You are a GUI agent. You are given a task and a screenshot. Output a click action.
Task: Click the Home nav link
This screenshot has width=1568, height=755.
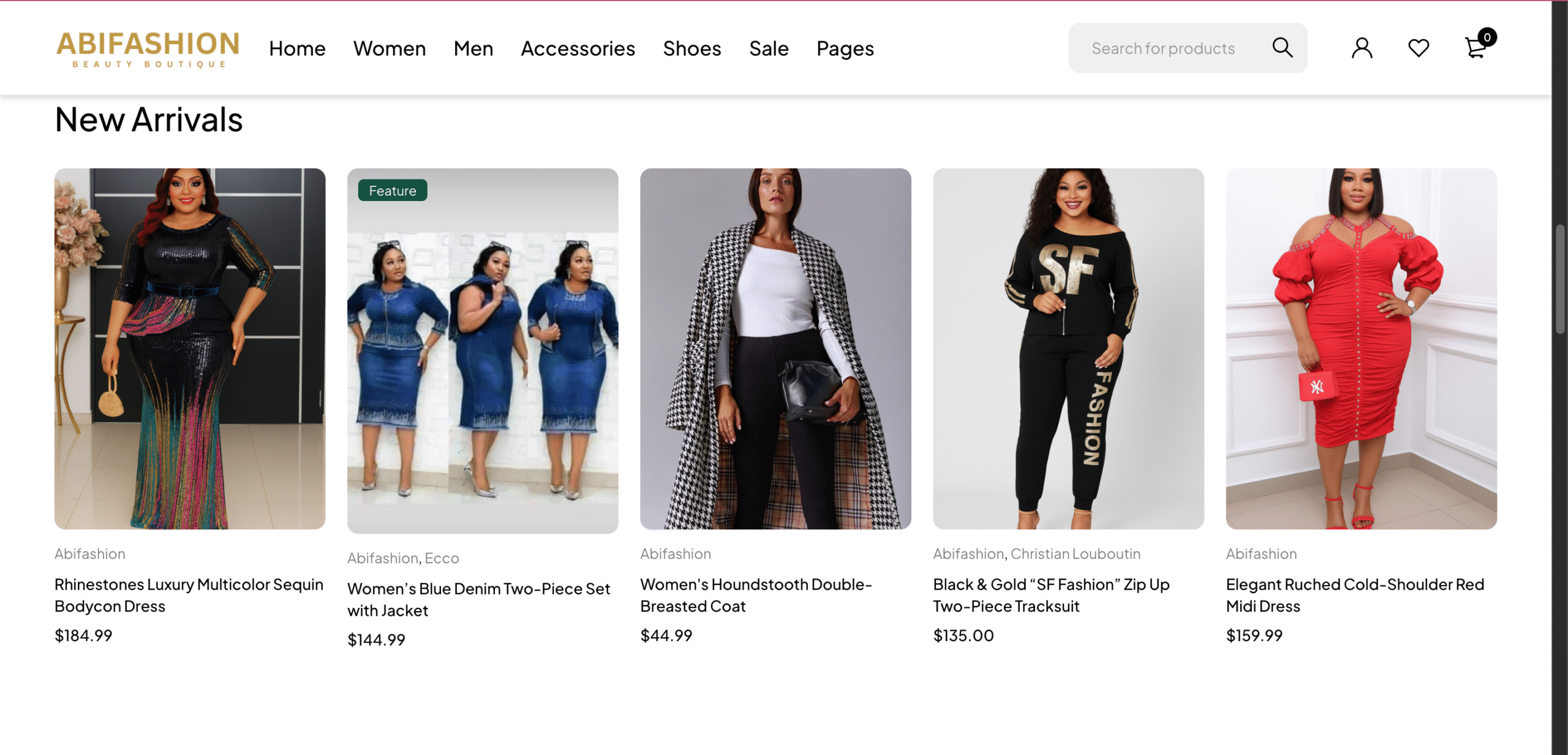[297, 48]
